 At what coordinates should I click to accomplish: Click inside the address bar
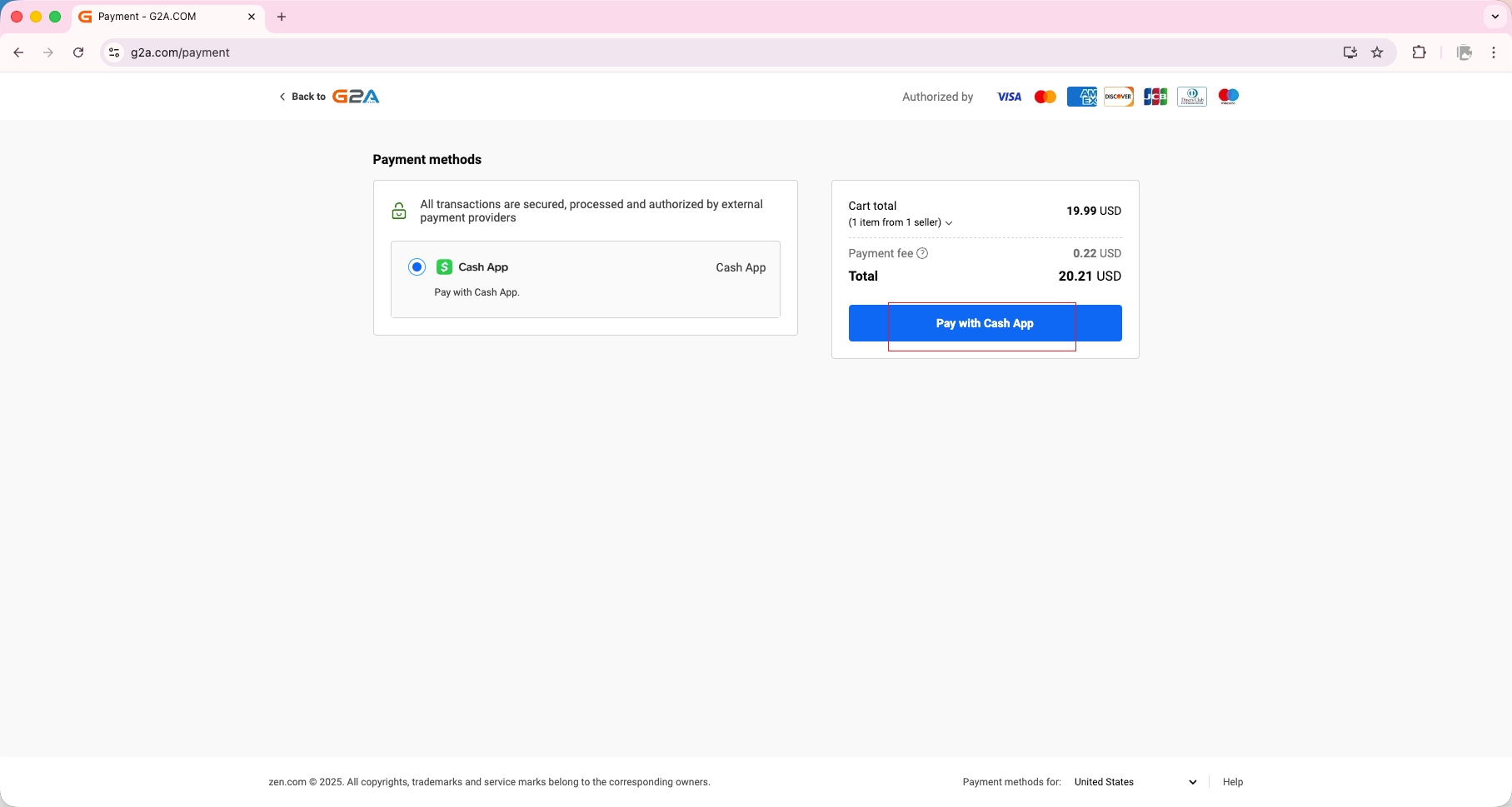(333, 52)
